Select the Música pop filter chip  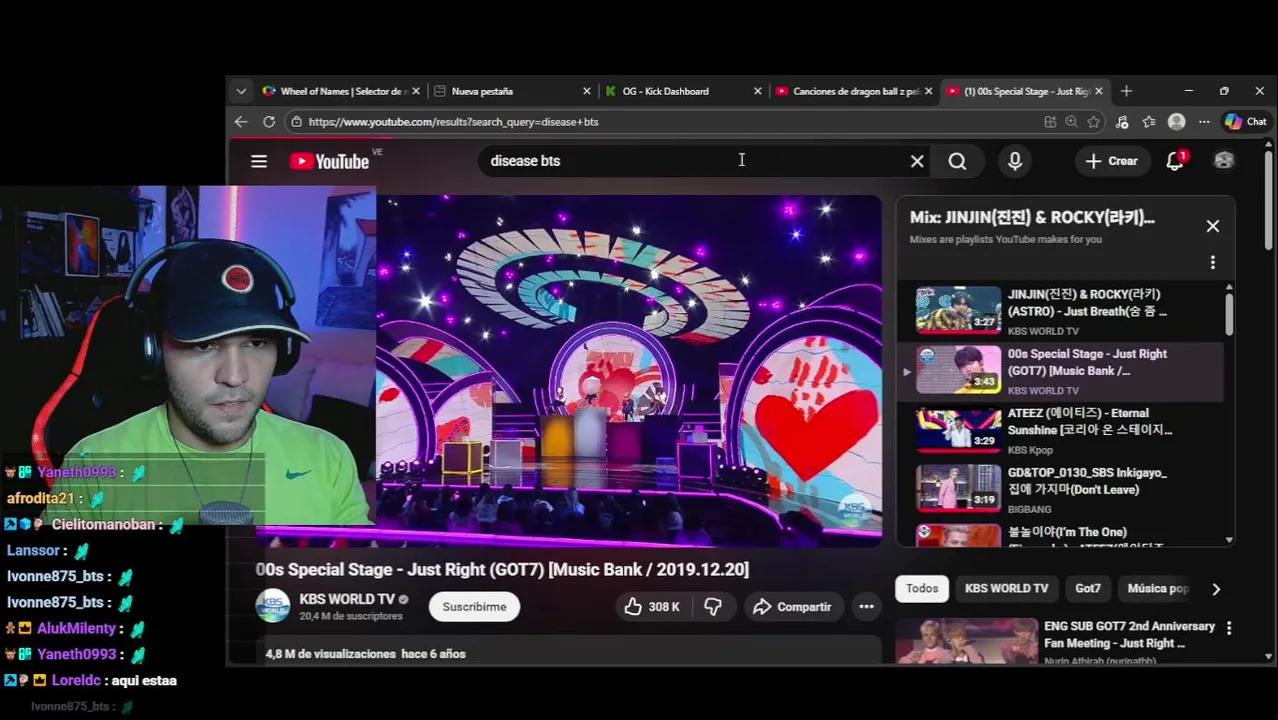click(1158, 589)
